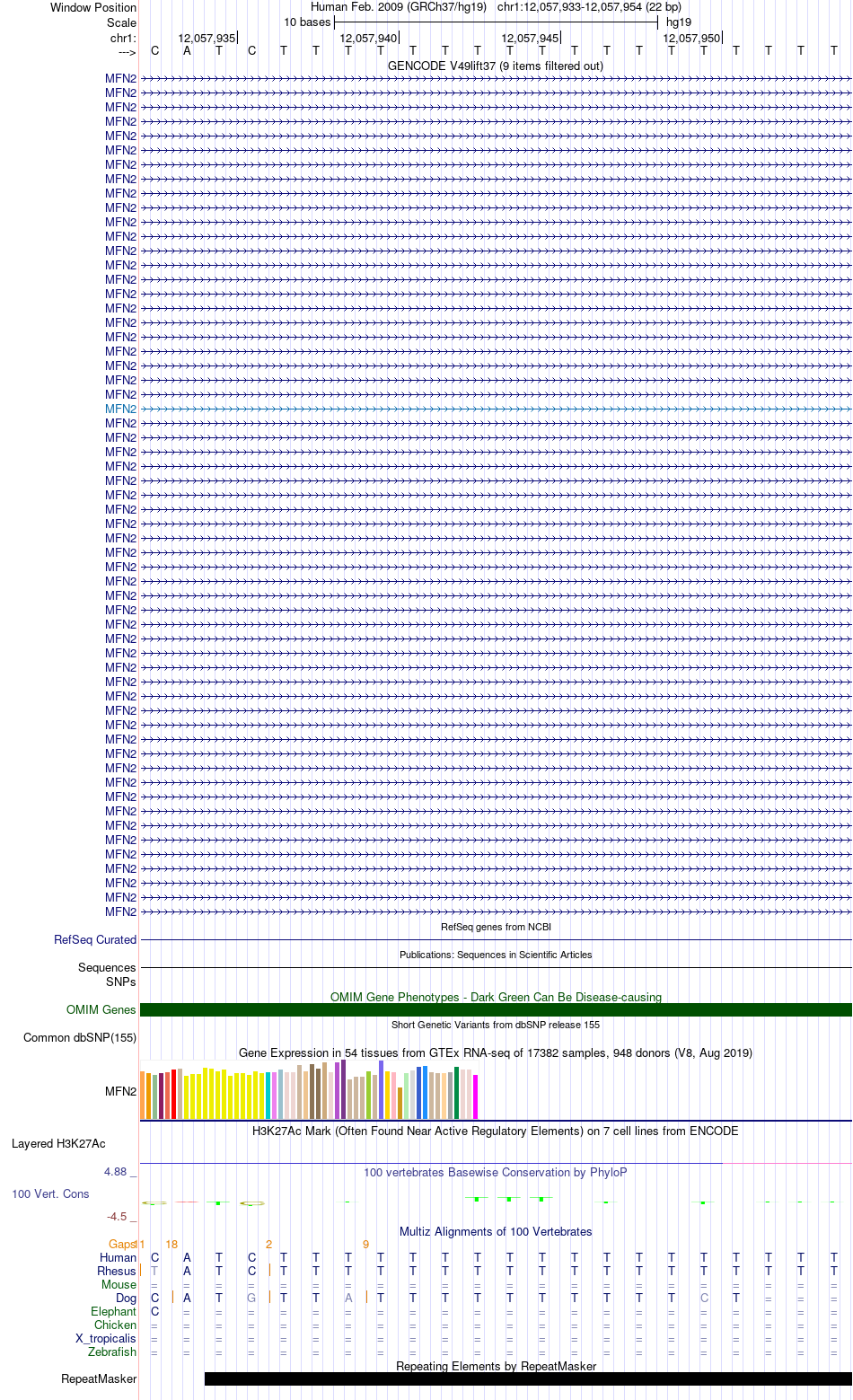Click the Human alignment row label

click(118, 1257)
